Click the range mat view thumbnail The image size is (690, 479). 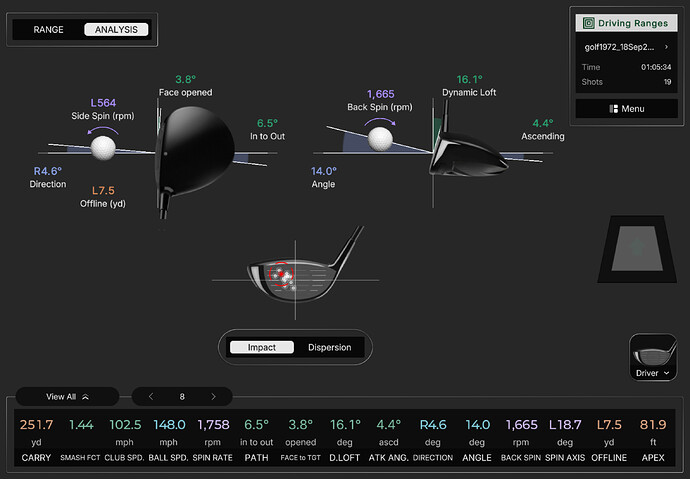(637, 249)
